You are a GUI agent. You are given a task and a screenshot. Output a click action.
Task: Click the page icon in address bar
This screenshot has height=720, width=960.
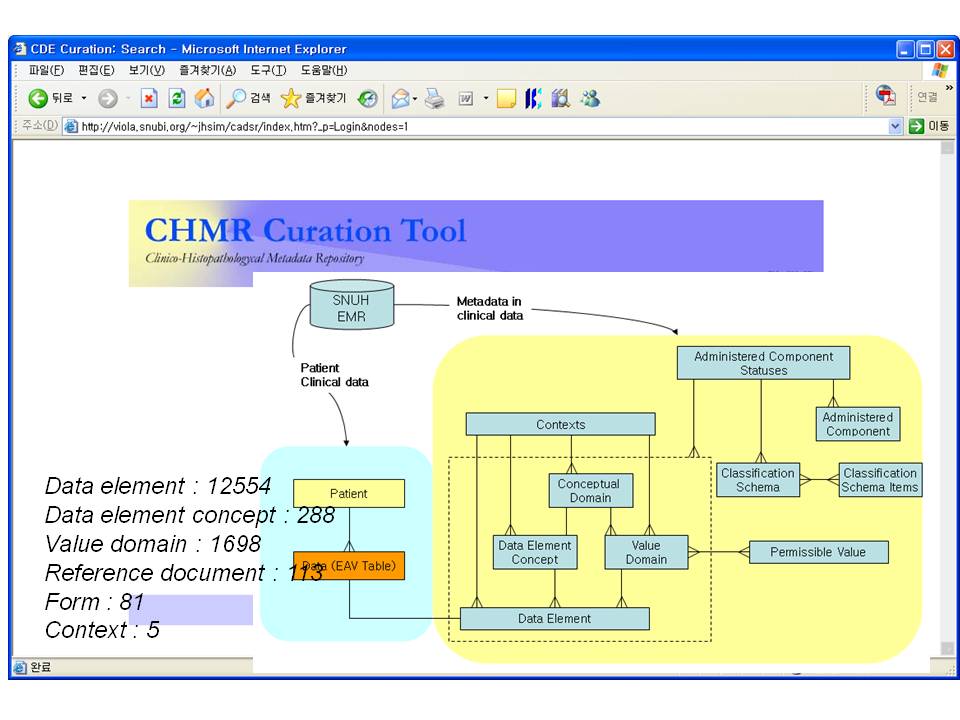72,127
